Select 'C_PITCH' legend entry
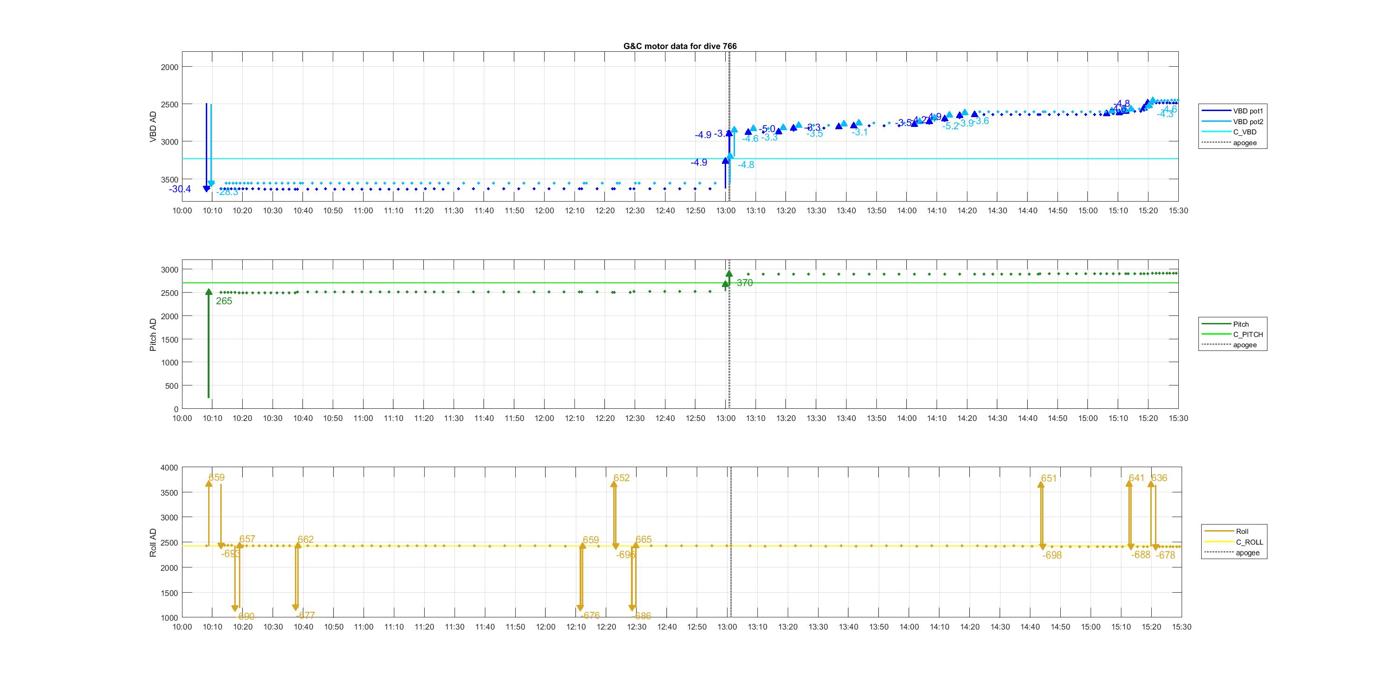Image resolution: width=1400 pixels, height=693 pixels. [x=1247, y=334]
